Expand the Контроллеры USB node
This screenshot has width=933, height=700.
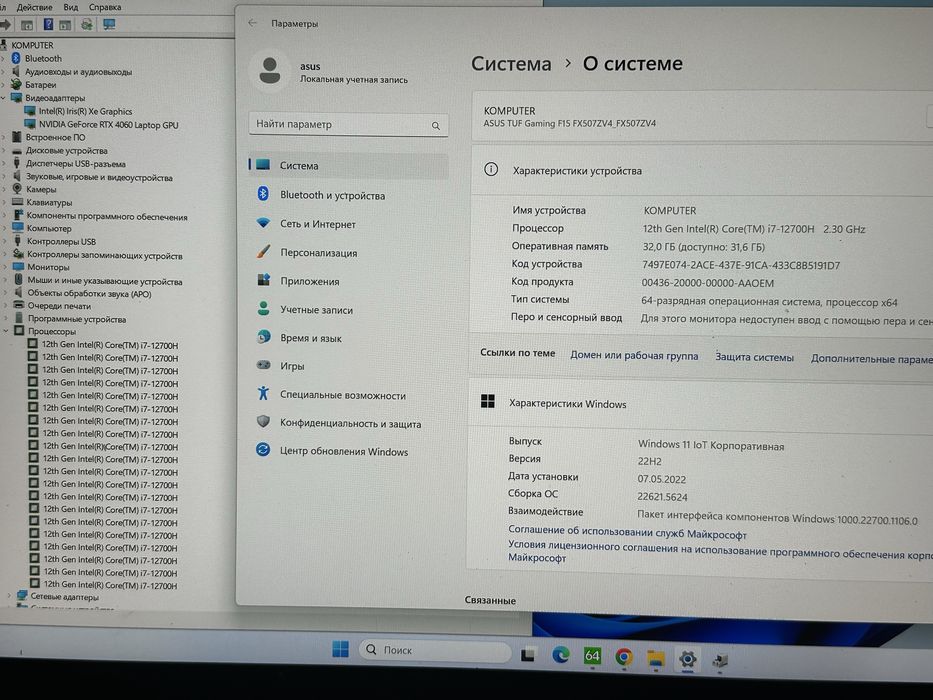click(4, 241)
